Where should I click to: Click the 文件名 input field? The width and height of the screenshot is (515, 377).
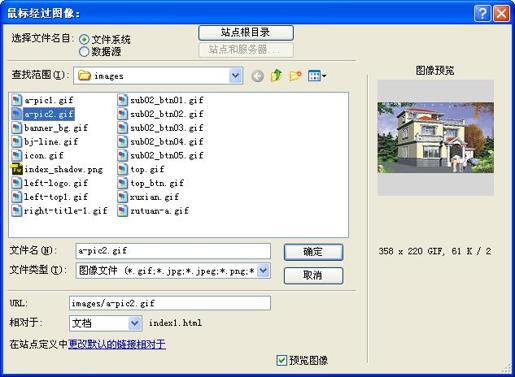pyautogui.click(x=173, y=251)
